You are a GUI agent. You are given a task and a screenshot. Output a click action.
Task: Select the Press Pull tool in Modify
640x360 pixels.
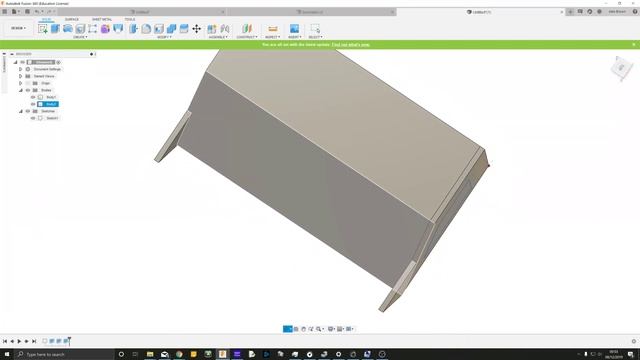(133, 29)
